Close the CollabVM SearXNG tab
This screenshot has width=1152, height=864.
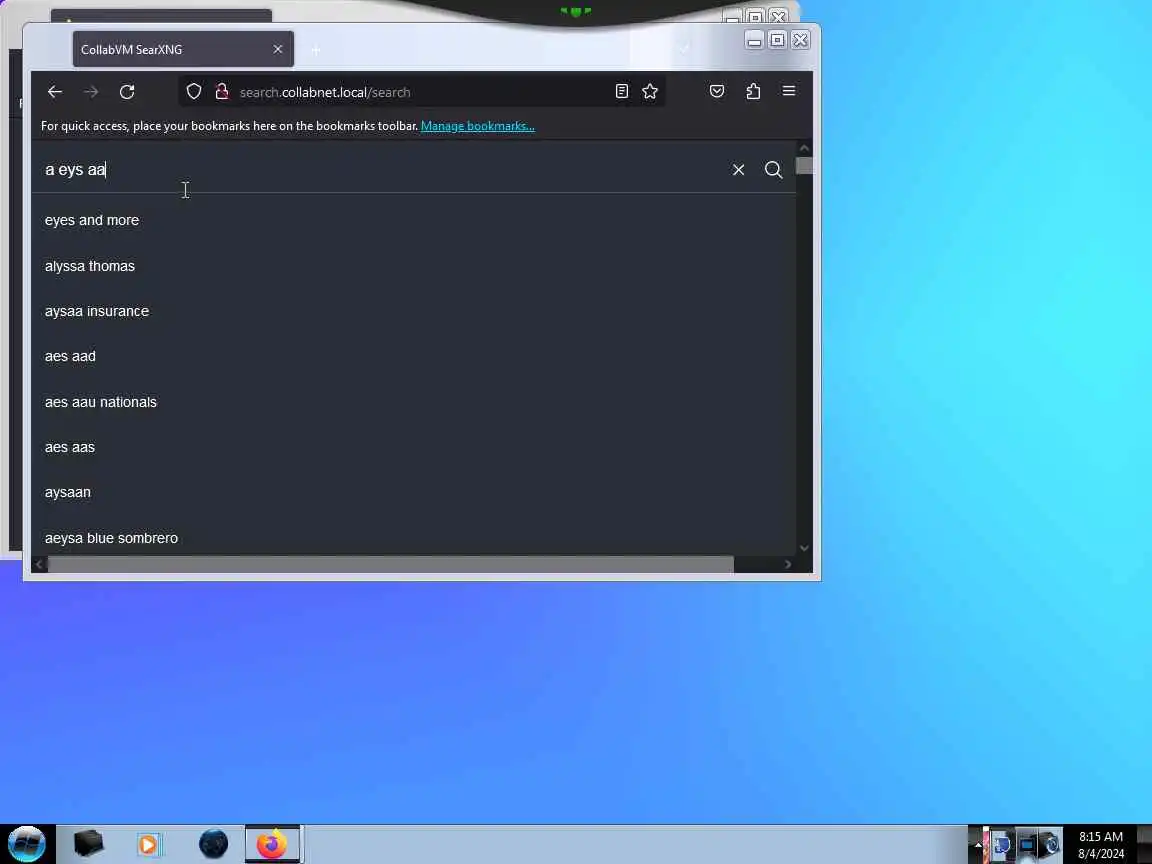pyautogui.click(x=278, y=49)
